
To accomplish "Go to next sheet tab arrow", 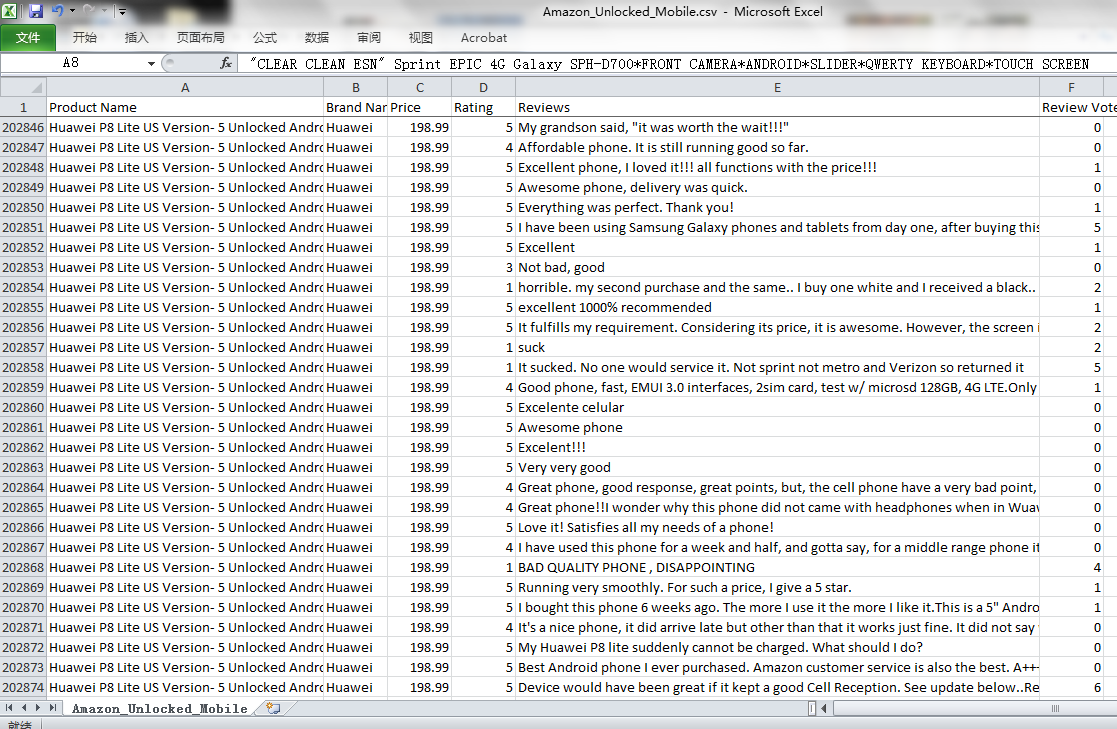I will (38, 708).
